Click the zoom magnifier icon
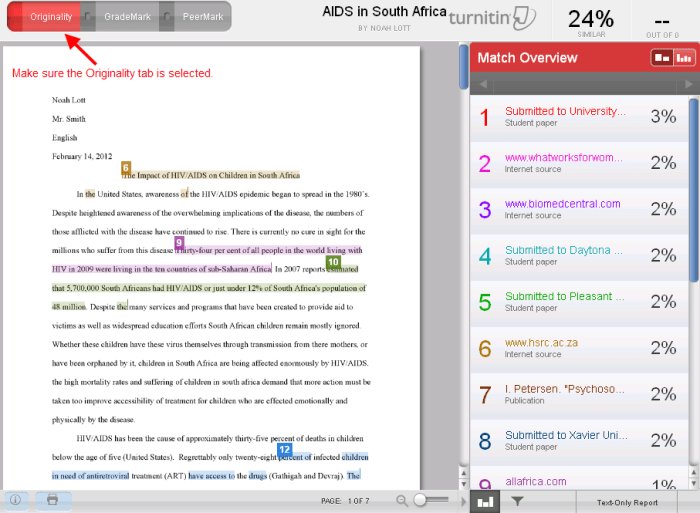The height and width of the screenshot is (513, 700). pyautogui.click(x=402, y=500)
